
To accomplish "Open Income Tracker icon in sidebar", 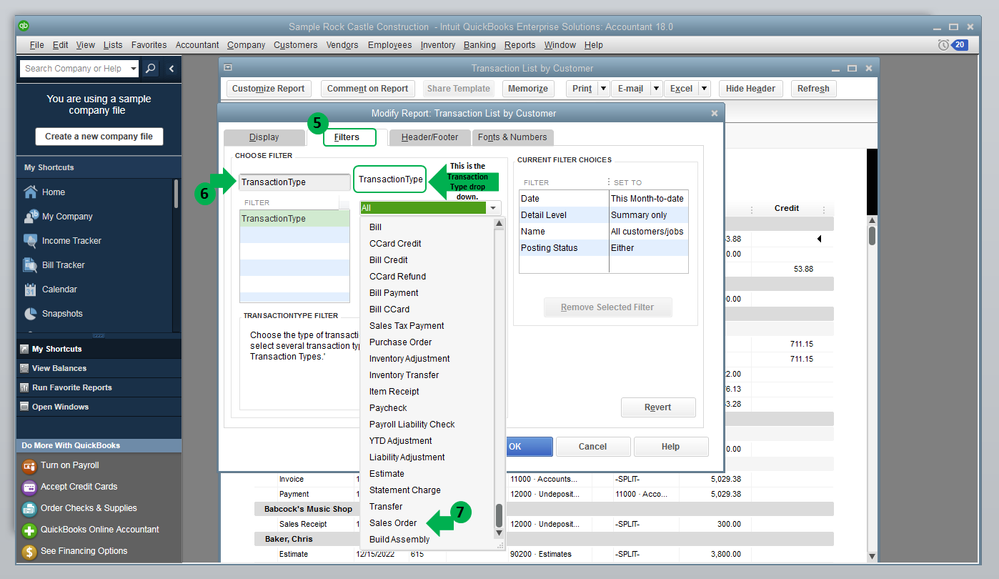I will point(30,241).
